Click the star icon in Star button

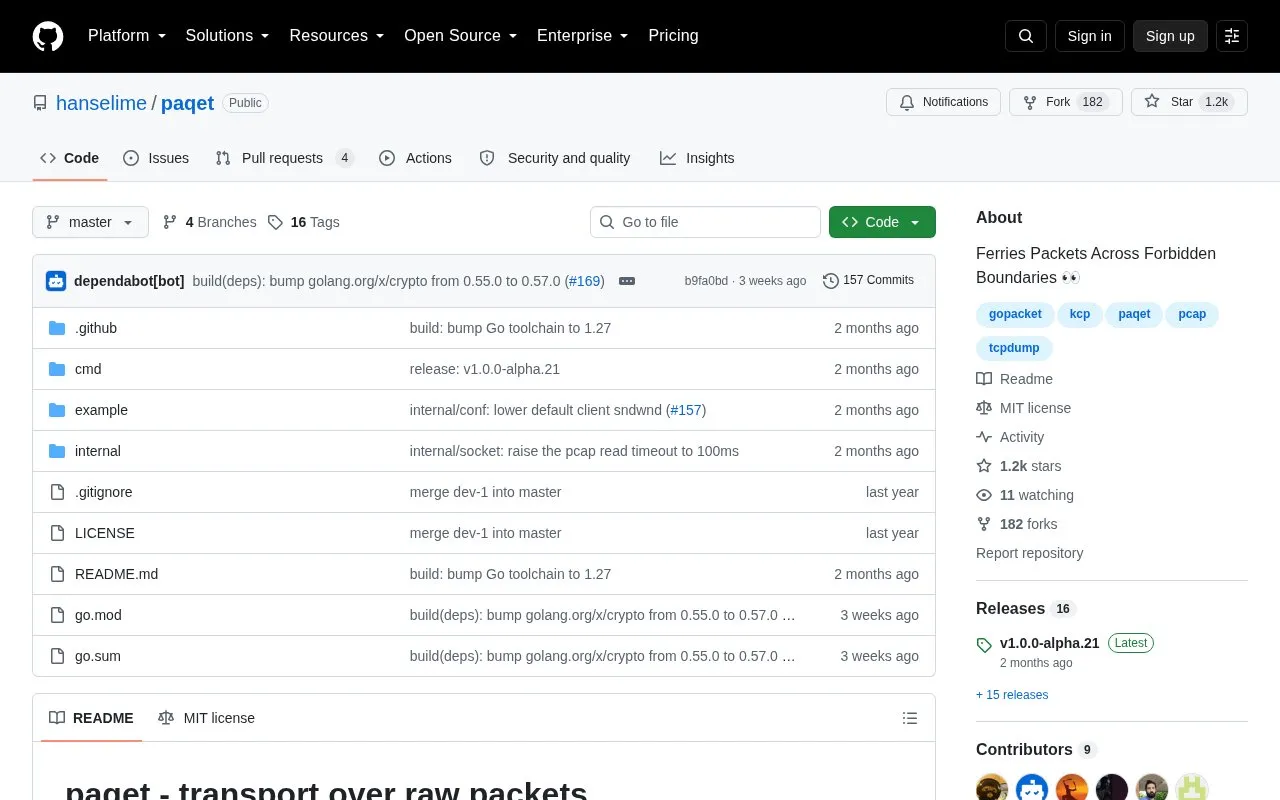(1152, 102)
